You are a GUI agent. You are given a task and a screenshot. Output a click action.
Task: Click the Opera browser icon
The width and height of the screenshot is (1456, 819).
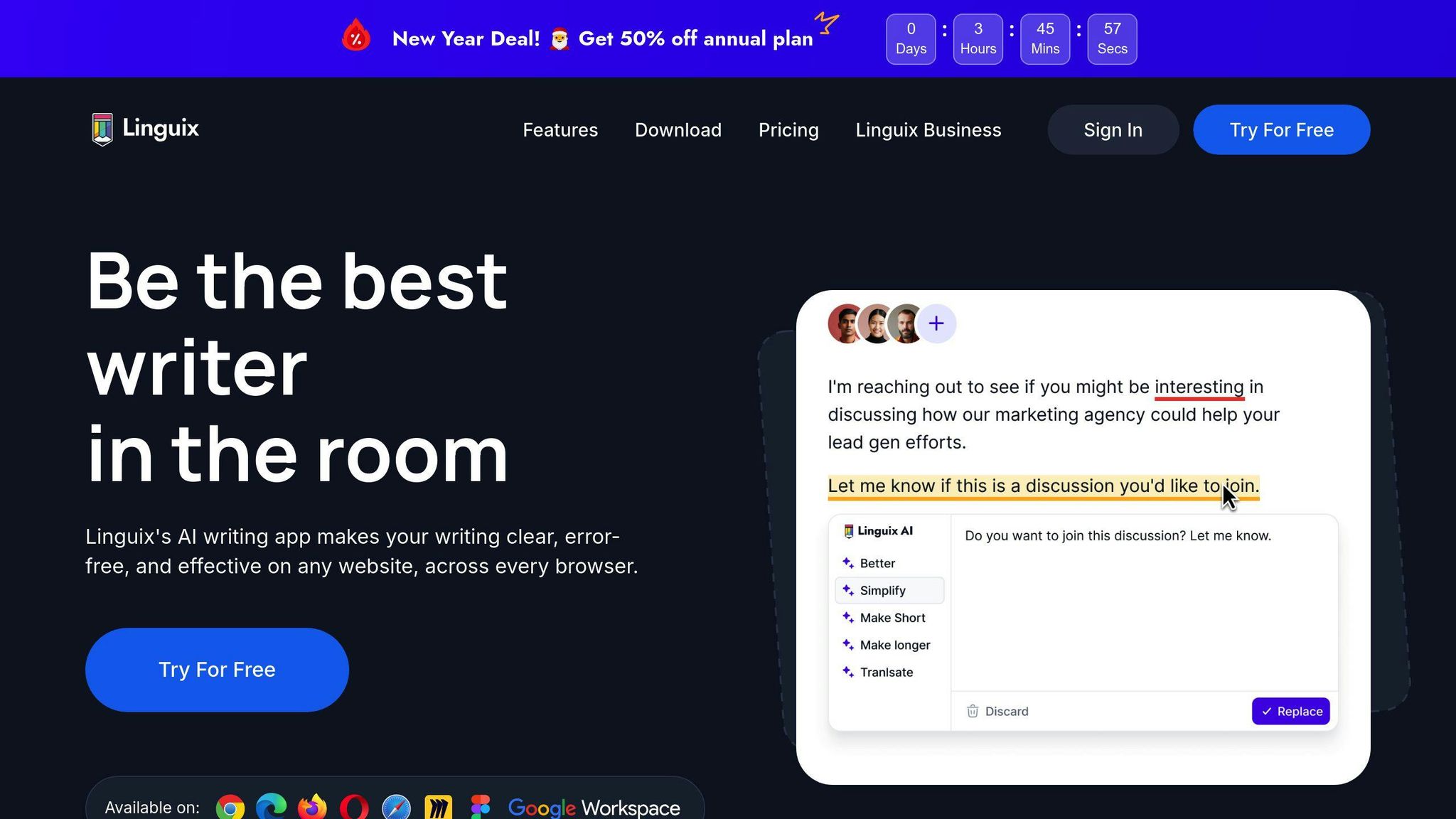click(354, 808)
